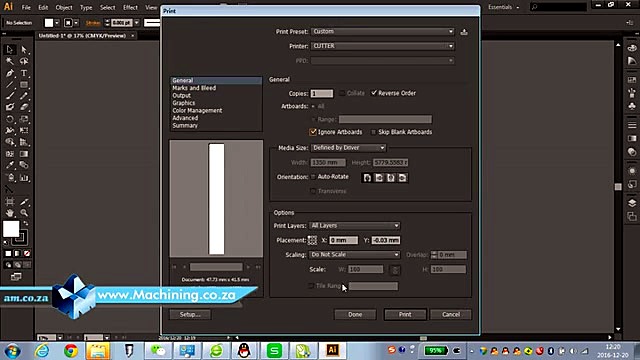640x360 pixels.
Task: Open the Artboards panel icon
Action: (x=632, y=216)
